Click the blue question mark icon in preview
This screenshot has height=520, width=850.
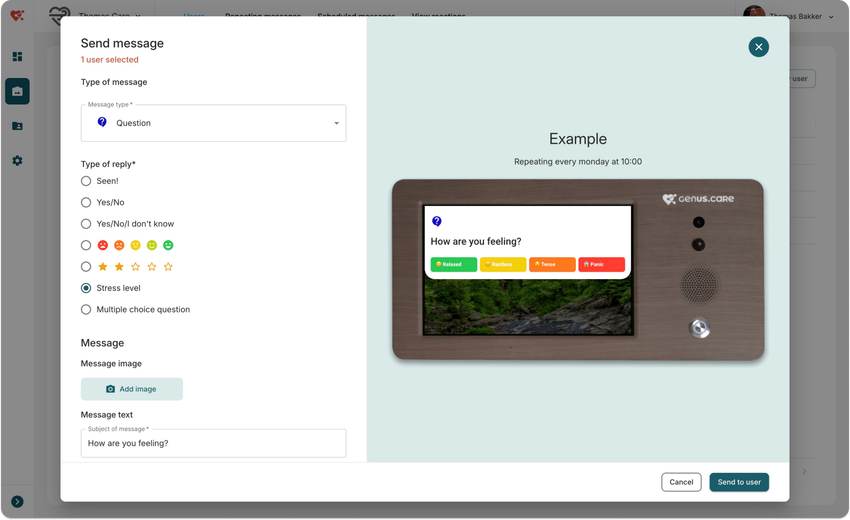[437, 221]
